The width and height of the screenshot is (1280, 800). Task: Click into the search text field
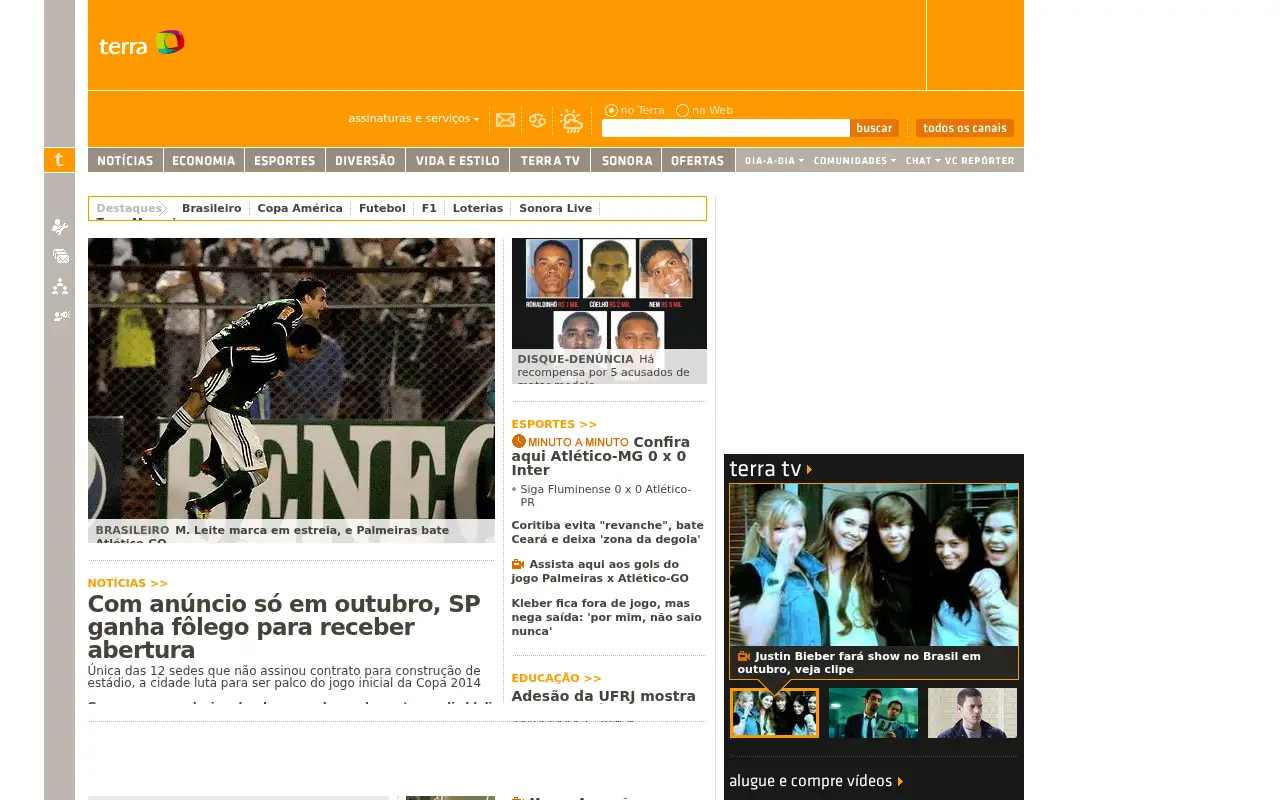[x=726, y=128]
